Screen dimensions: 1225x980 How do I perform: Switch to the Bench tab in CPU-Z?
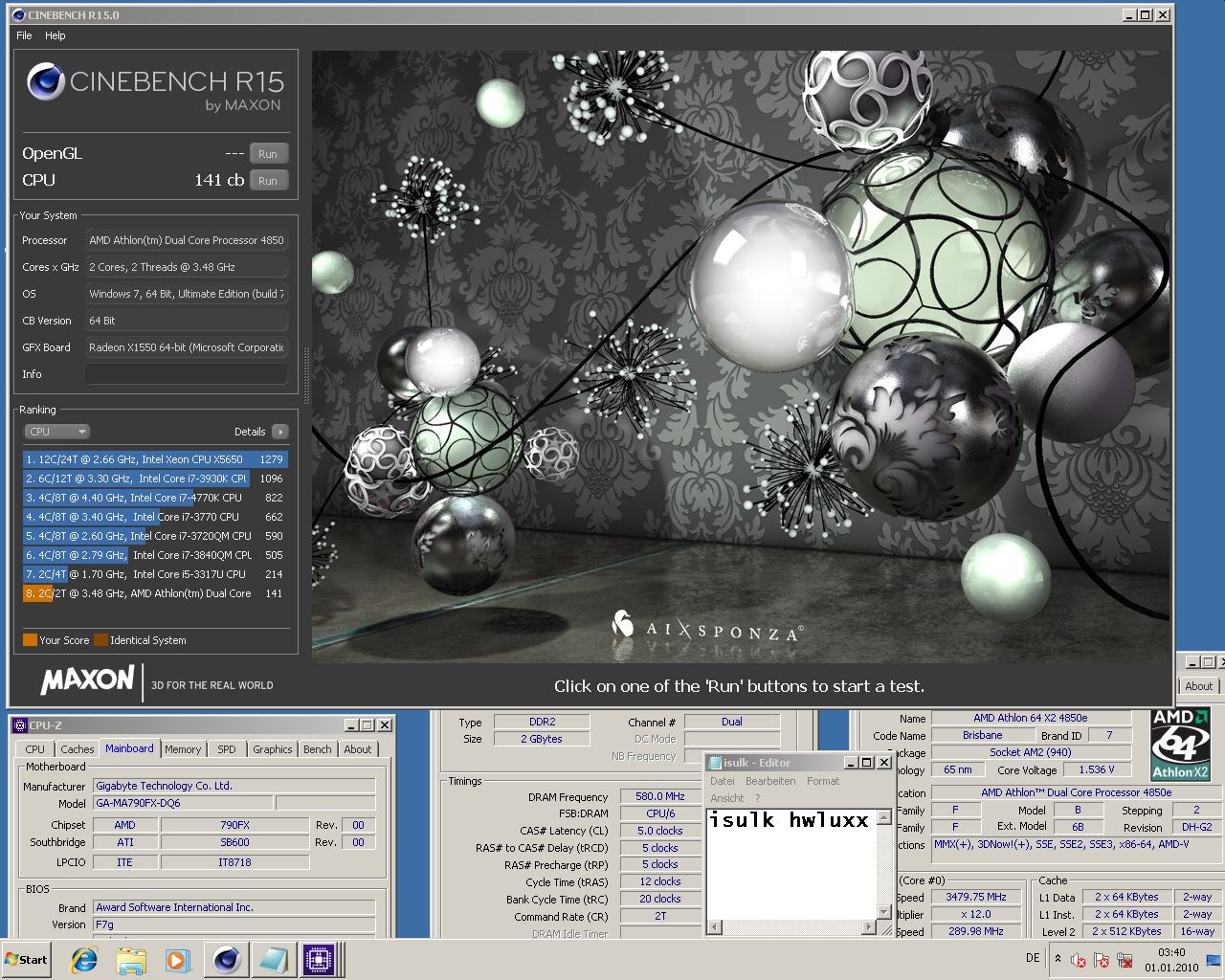coord(318,749)
